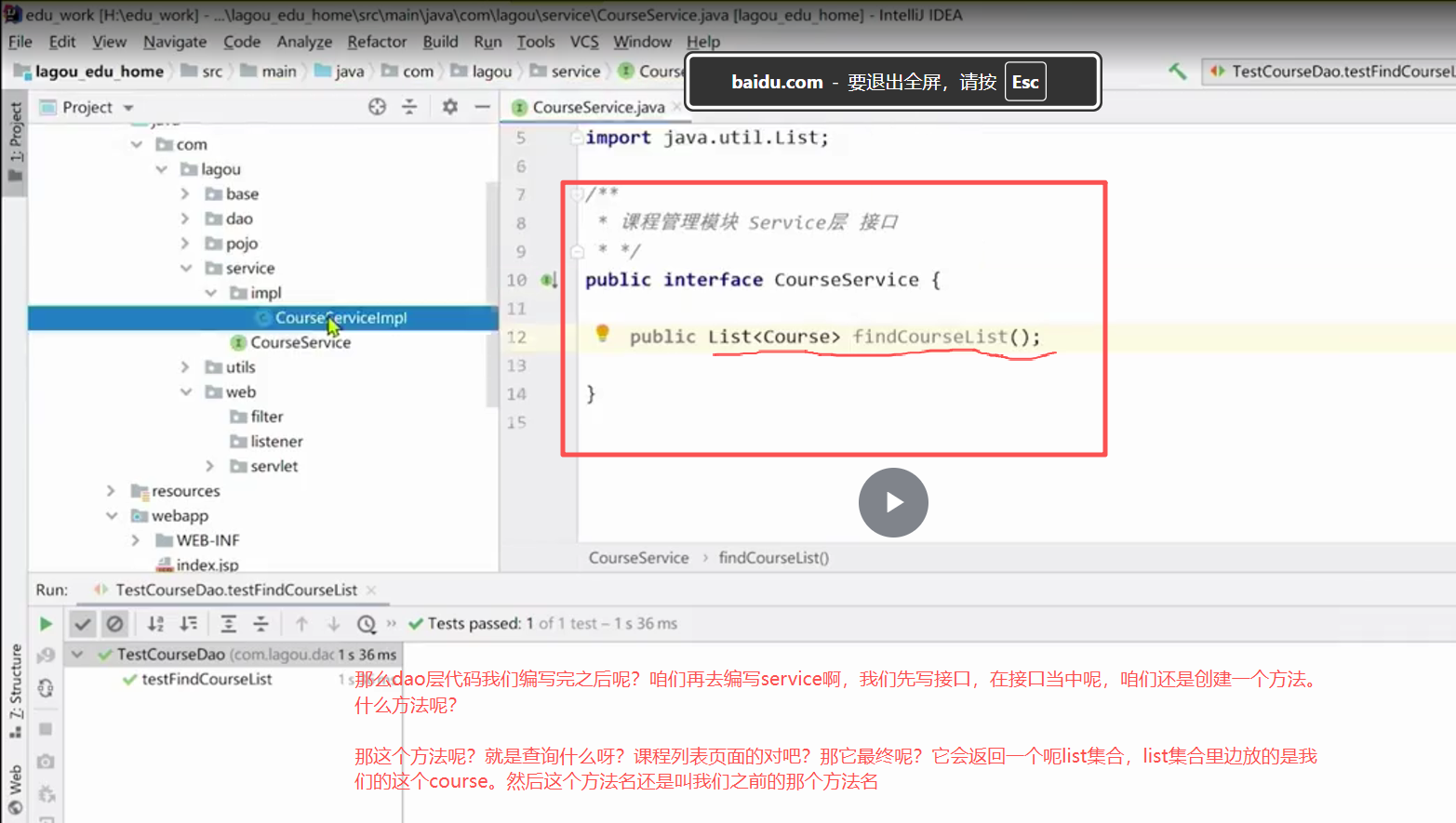Collapse the lagou package folder

(x=161, y=169)
